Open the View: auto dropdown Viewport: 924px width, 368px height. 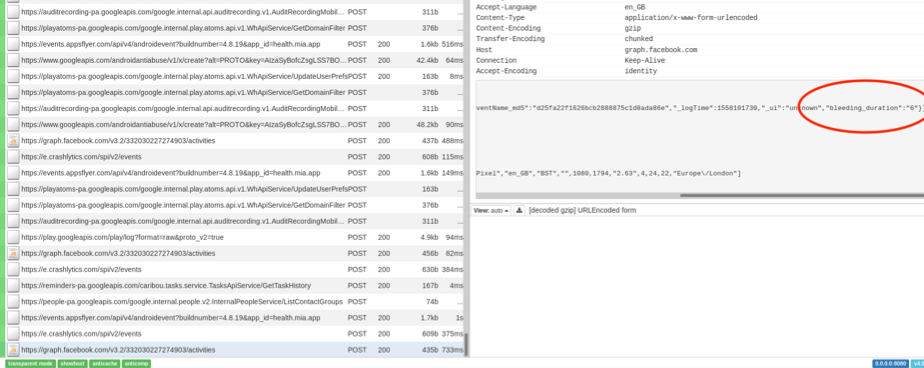pyautogui.click(x=491, y=211)
